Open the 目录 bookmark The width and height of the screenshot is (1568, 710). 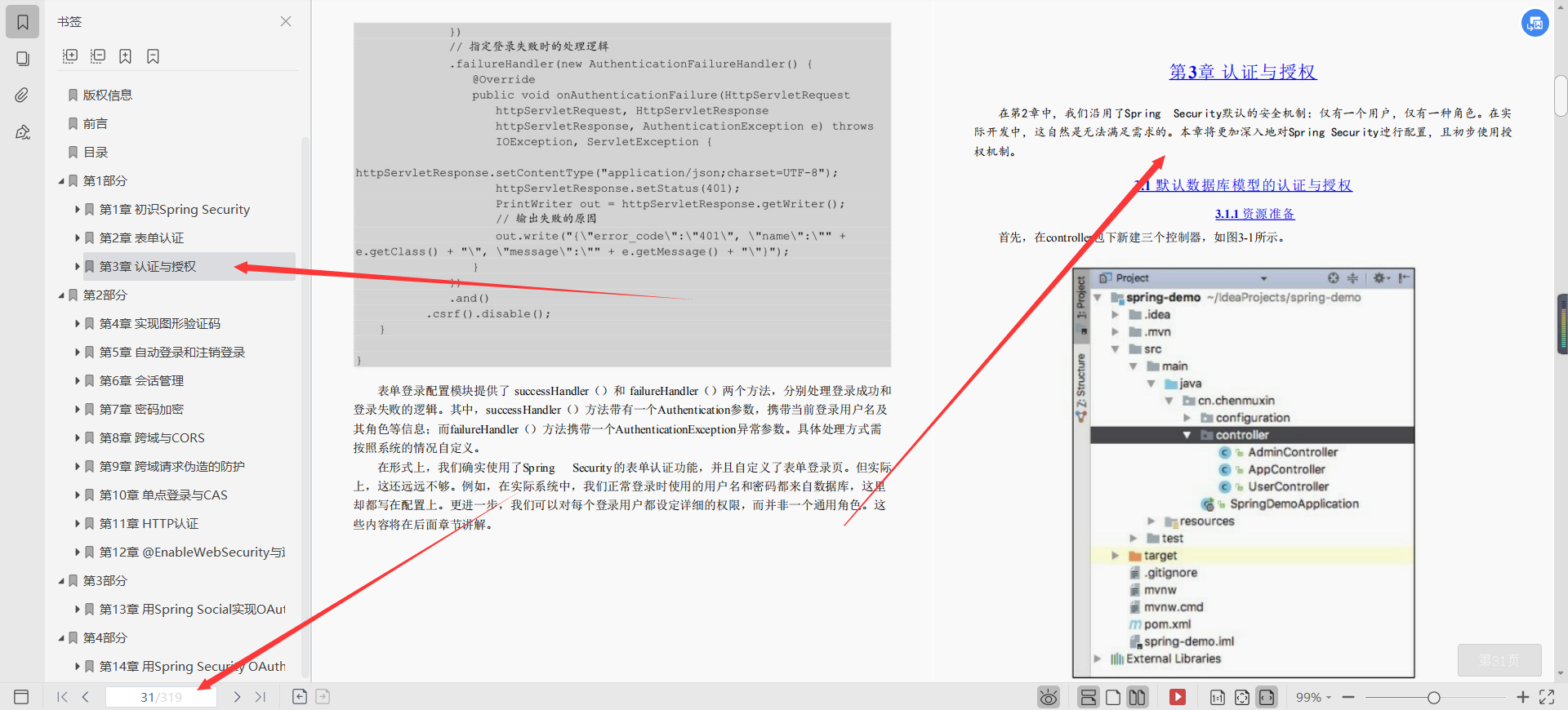[x=96, y=152]
